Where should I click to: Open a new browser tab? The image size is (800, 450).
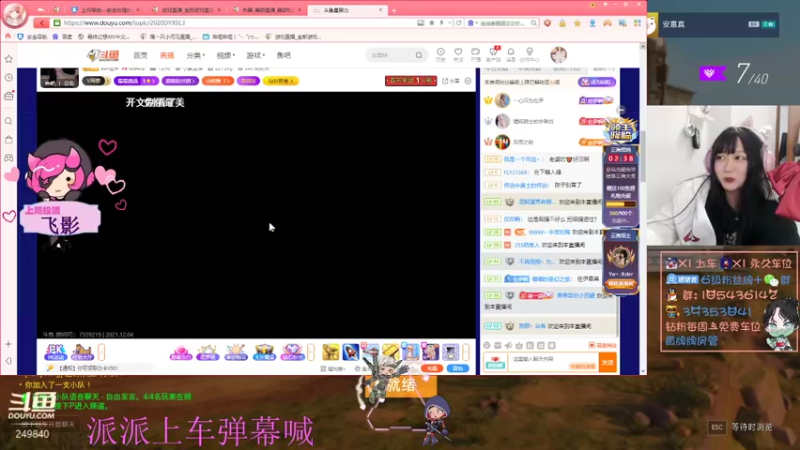(394, 10)
